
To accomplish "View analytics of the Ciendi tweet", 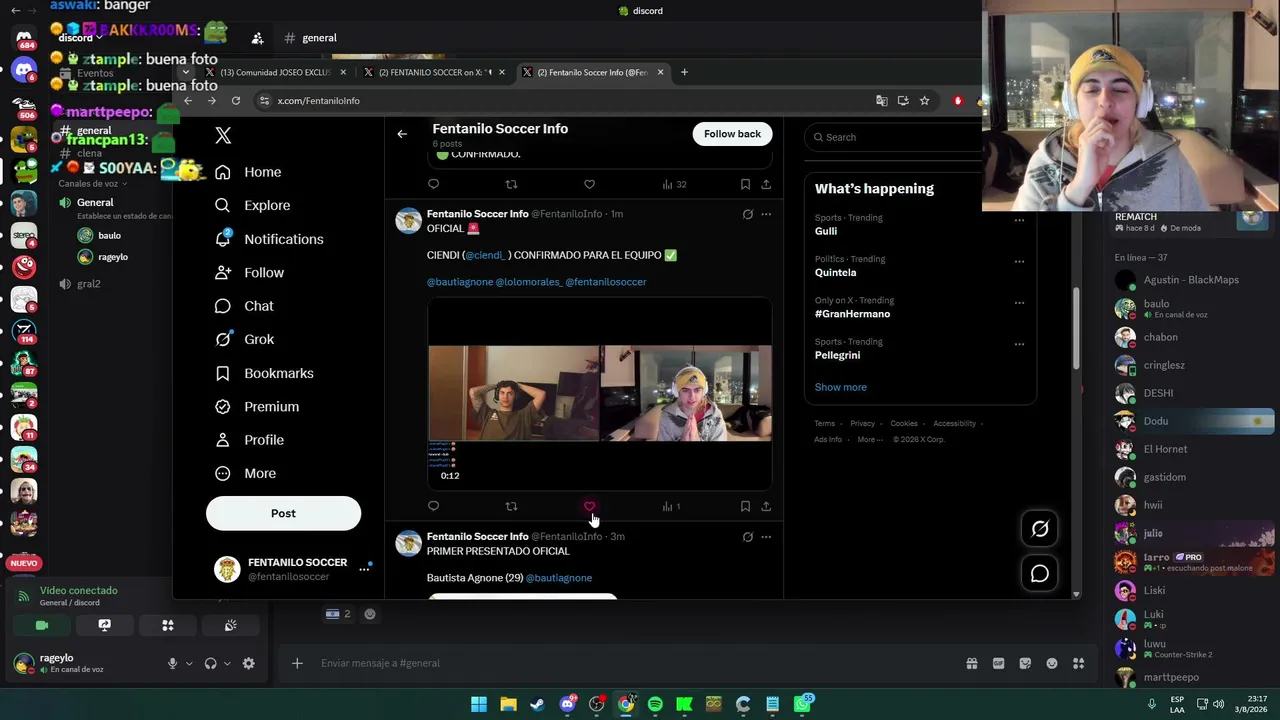I will pos(671,506).
